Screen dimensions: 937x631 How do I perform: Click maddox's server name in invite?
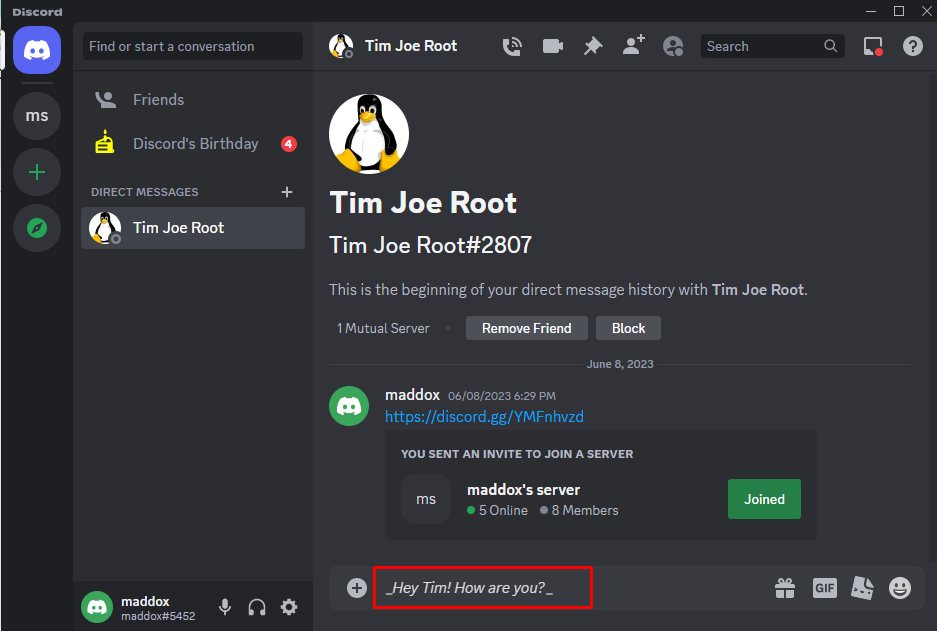point(523,490)
